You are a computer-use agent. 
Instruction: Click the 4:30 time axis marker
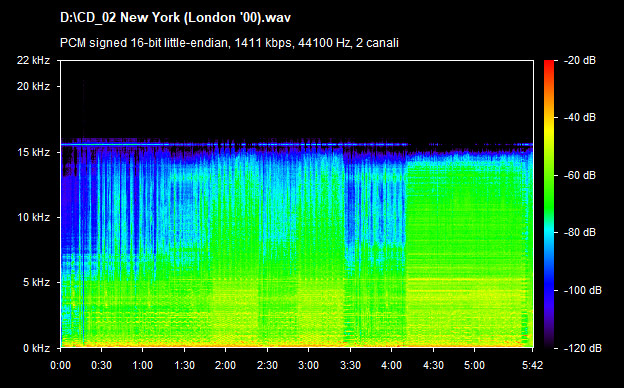click(433, 365)
